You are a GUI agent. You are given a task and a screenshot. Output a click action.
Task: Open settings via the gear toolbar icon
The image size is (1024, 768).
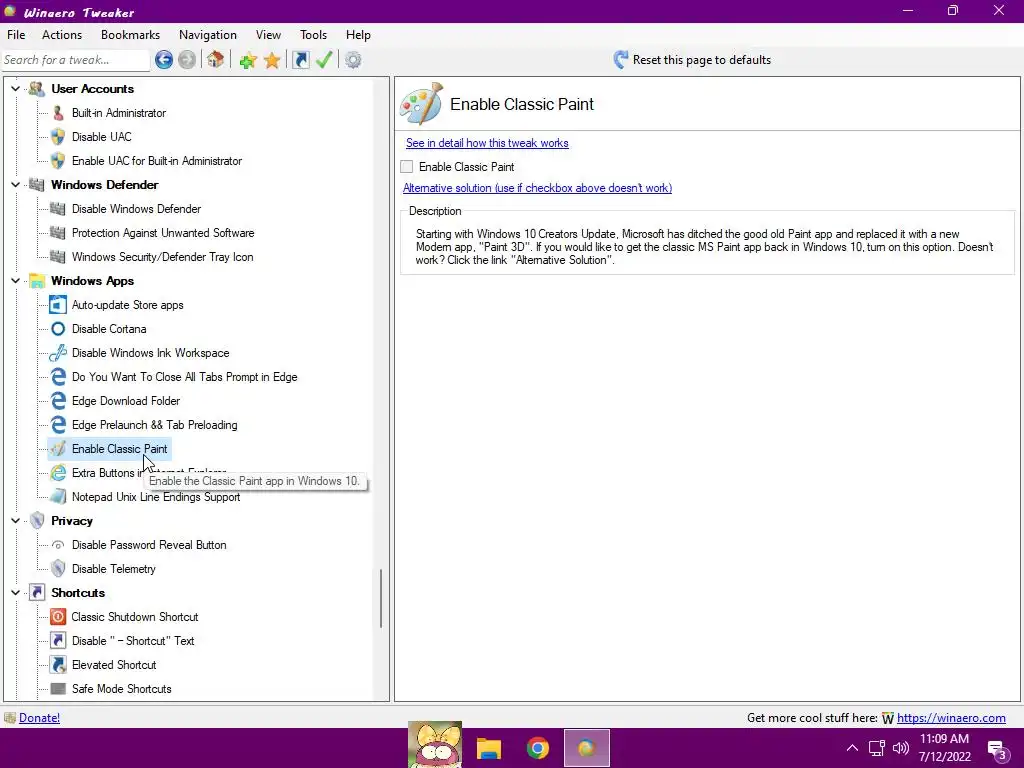[x=353, y=60]
